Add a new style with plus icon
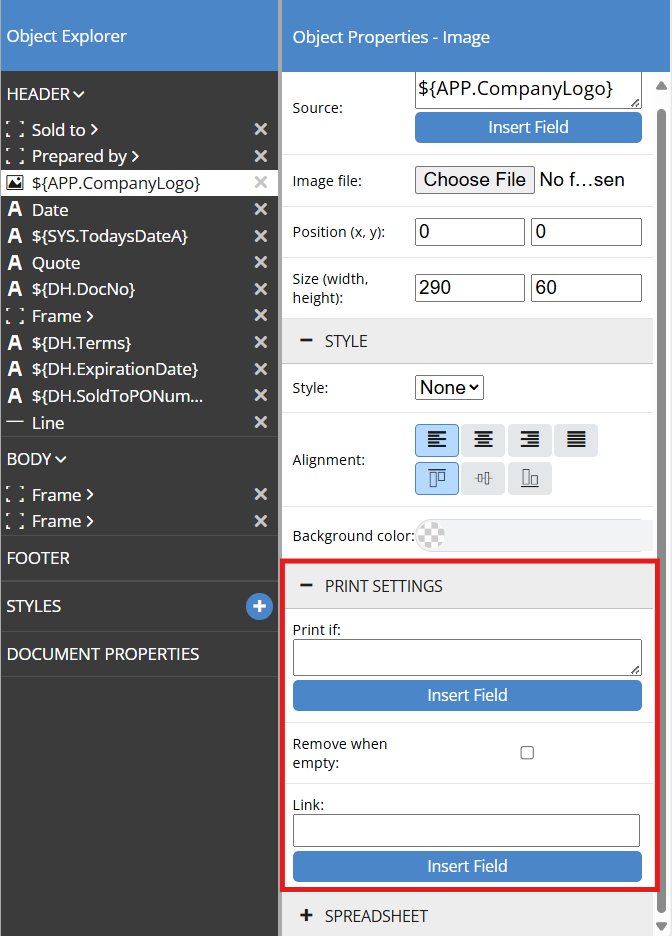 pyautogui.click(x=259, y=606)
